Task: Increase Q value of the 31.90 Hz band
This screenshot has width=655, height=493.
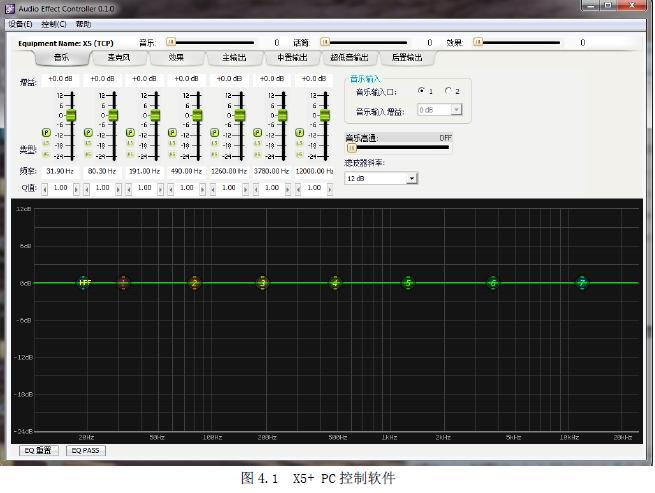Action: tap(76, 189)
